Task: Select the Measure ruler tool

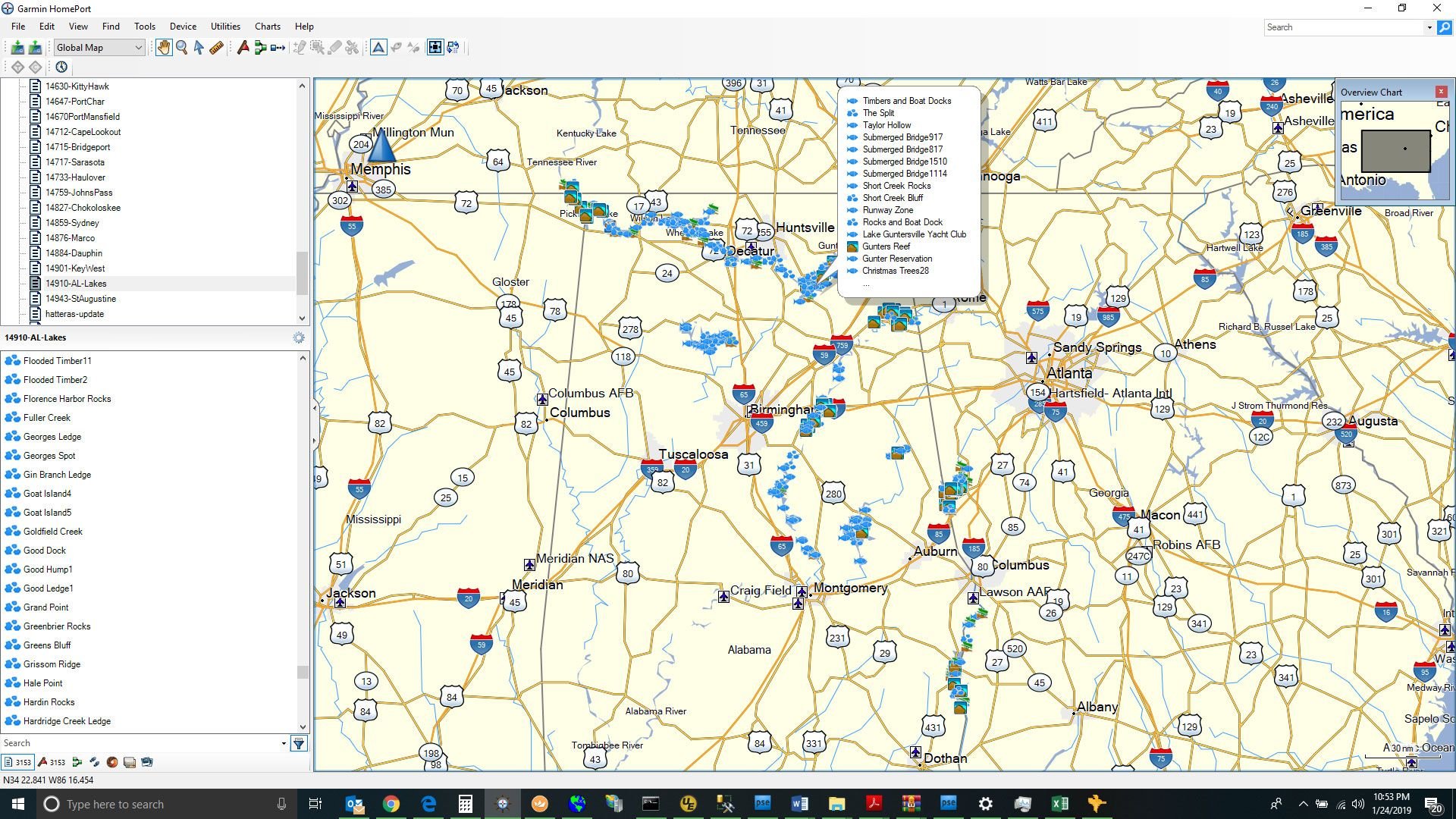Action: point(216,48)
